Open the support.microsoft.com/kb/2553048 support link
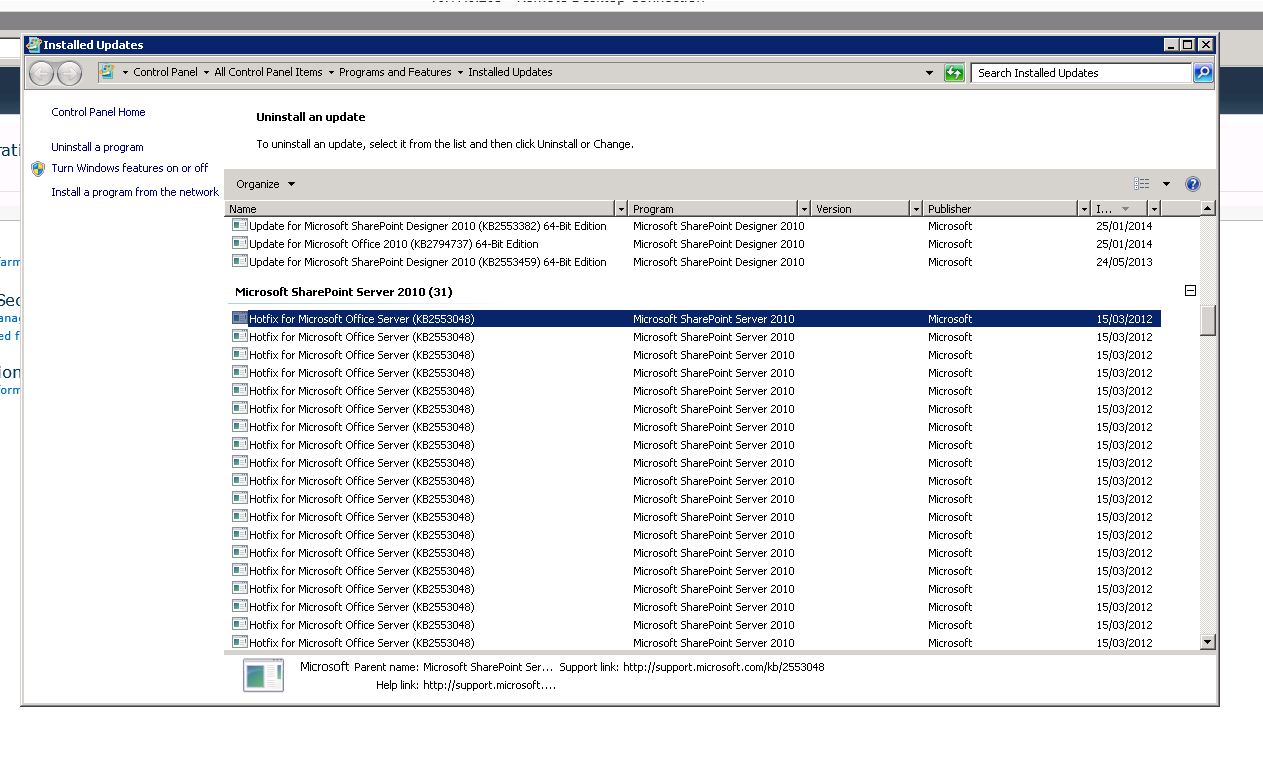1263x766 pixels. pyautogui.click(x=724, y=667)
